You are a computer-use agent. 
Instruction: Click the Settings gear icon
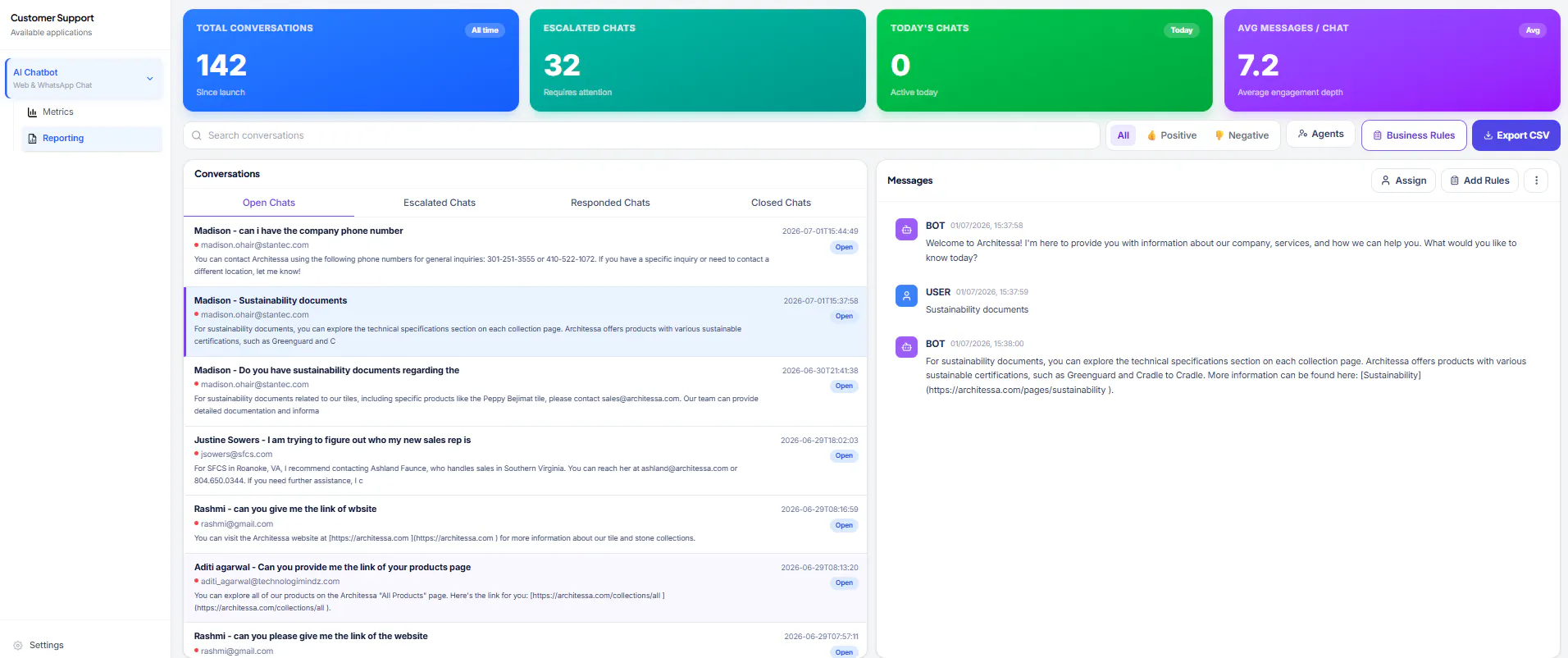click(18, 646)
